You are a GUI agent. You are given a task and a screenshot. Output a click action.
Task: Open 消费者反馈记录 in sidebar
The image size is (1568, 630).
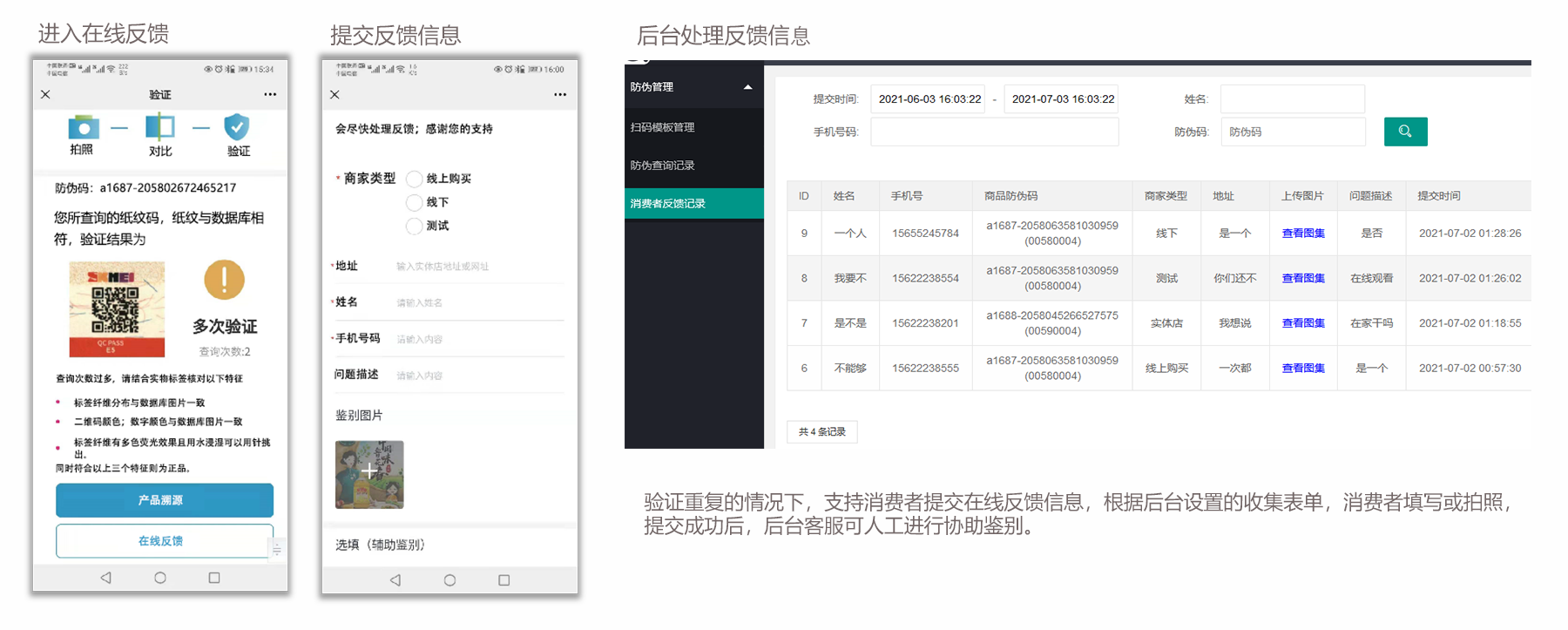coord(694,203)
